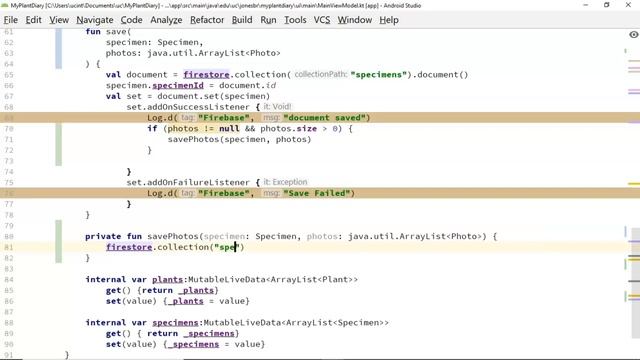This screenshot has height=360, width=640.
Task: Open the Code menu
Action: point(131,20)
